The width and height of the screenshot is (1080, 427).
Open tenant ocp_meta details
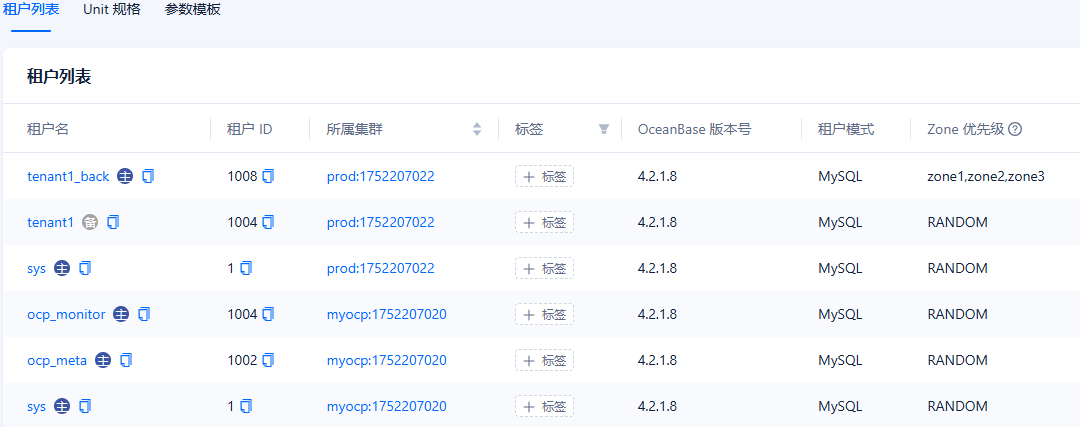(57, 360)
